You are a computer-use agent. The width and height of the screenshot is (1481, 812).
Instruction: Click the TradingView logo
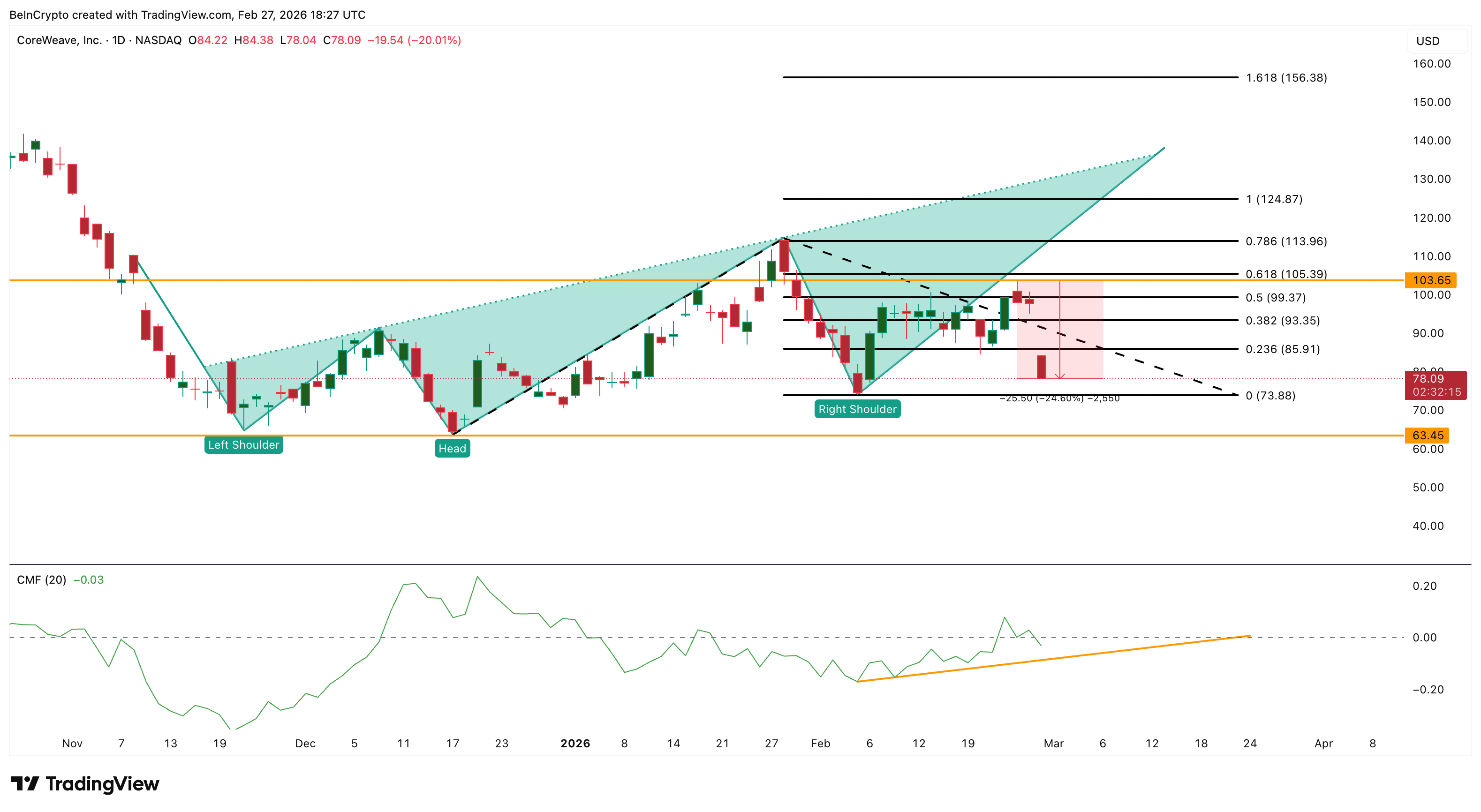click(x=84, y=783)
